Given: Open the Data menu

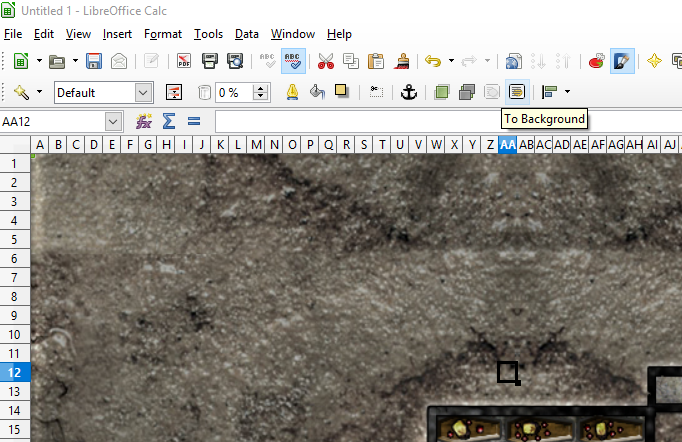Looking at the screenshot, I should coord(247,34).
